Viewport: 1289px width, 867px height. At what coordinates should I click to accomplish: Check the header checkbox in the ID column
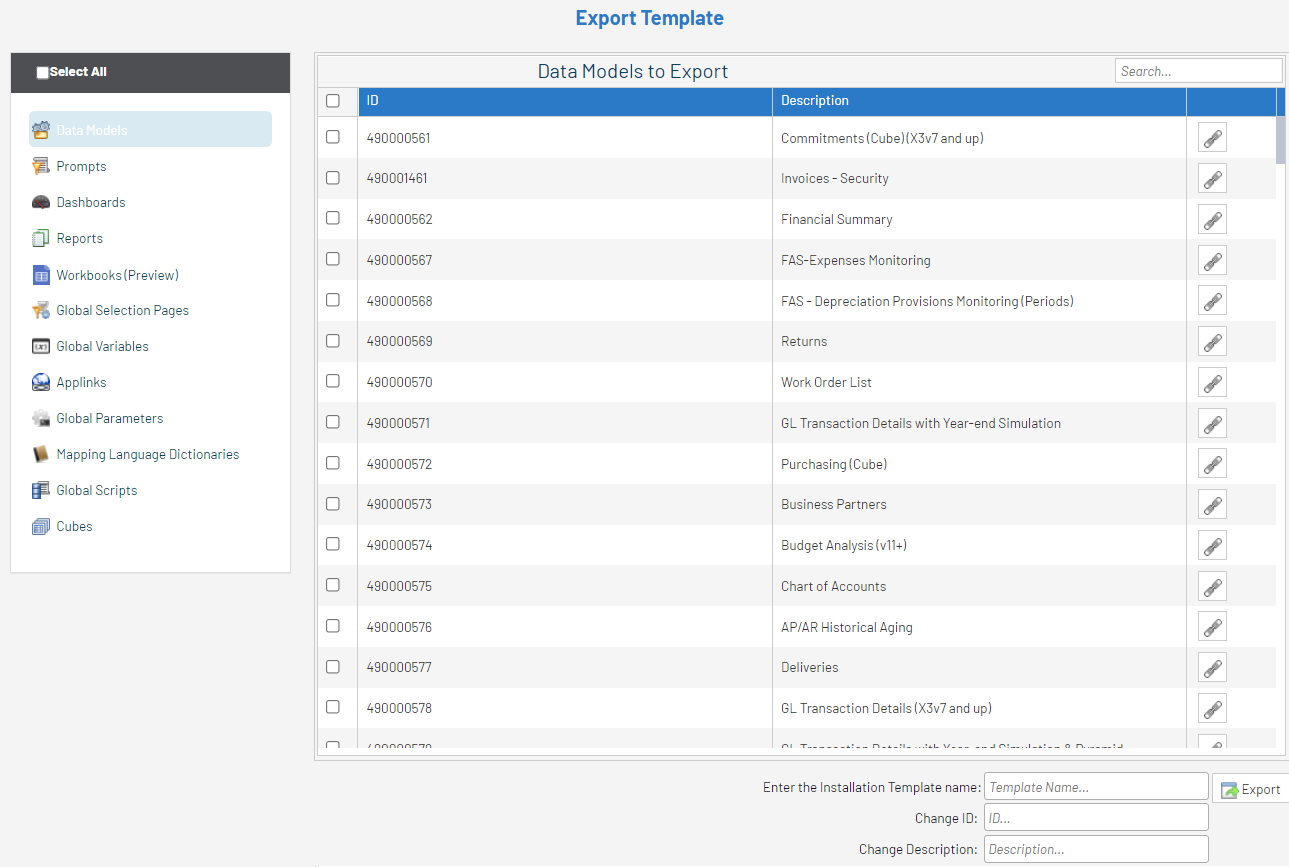click(333, 101)
